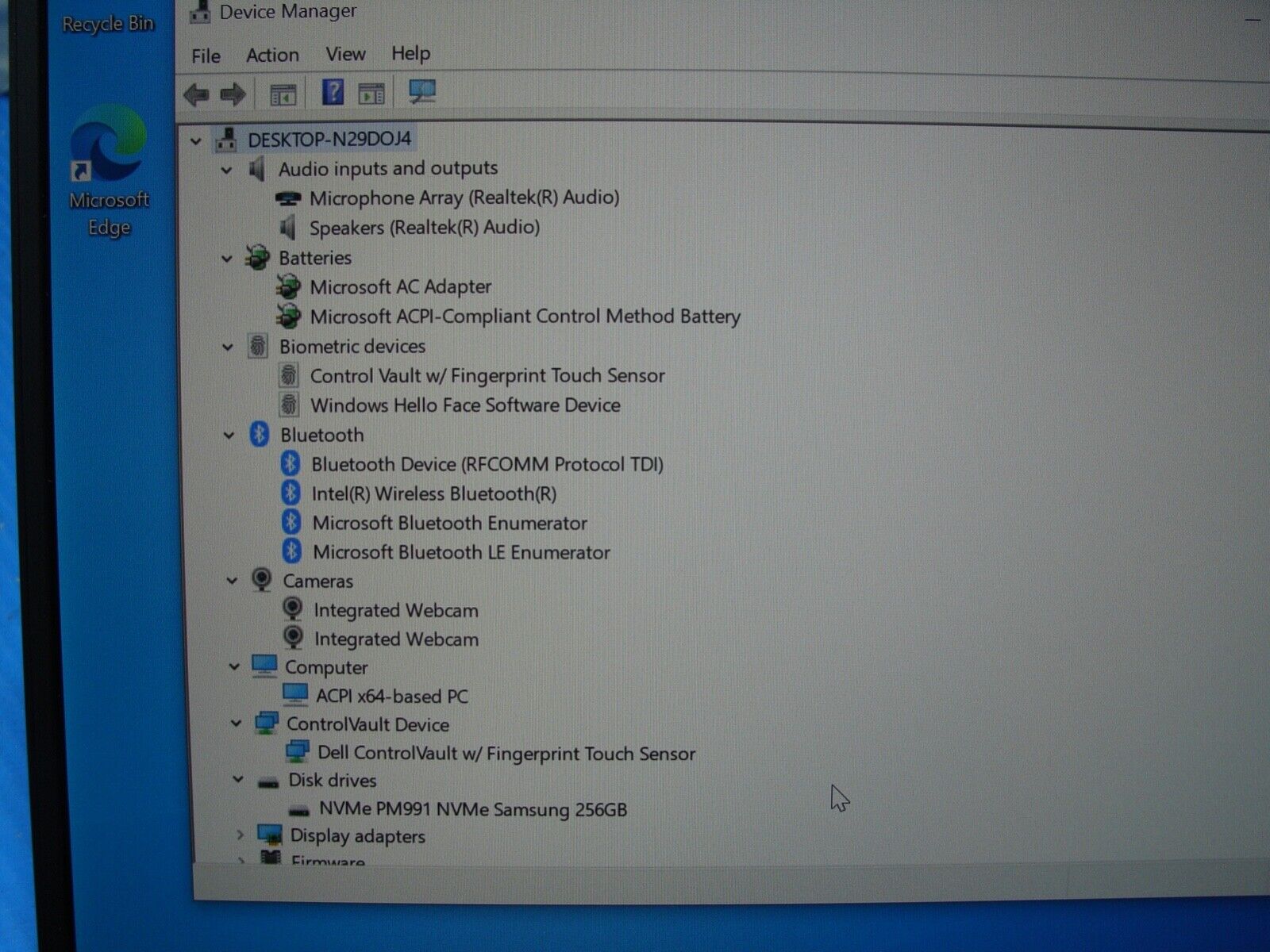Click the Biometric devices fingerprint icon
1270x952 pixels.
click(257, 346)
